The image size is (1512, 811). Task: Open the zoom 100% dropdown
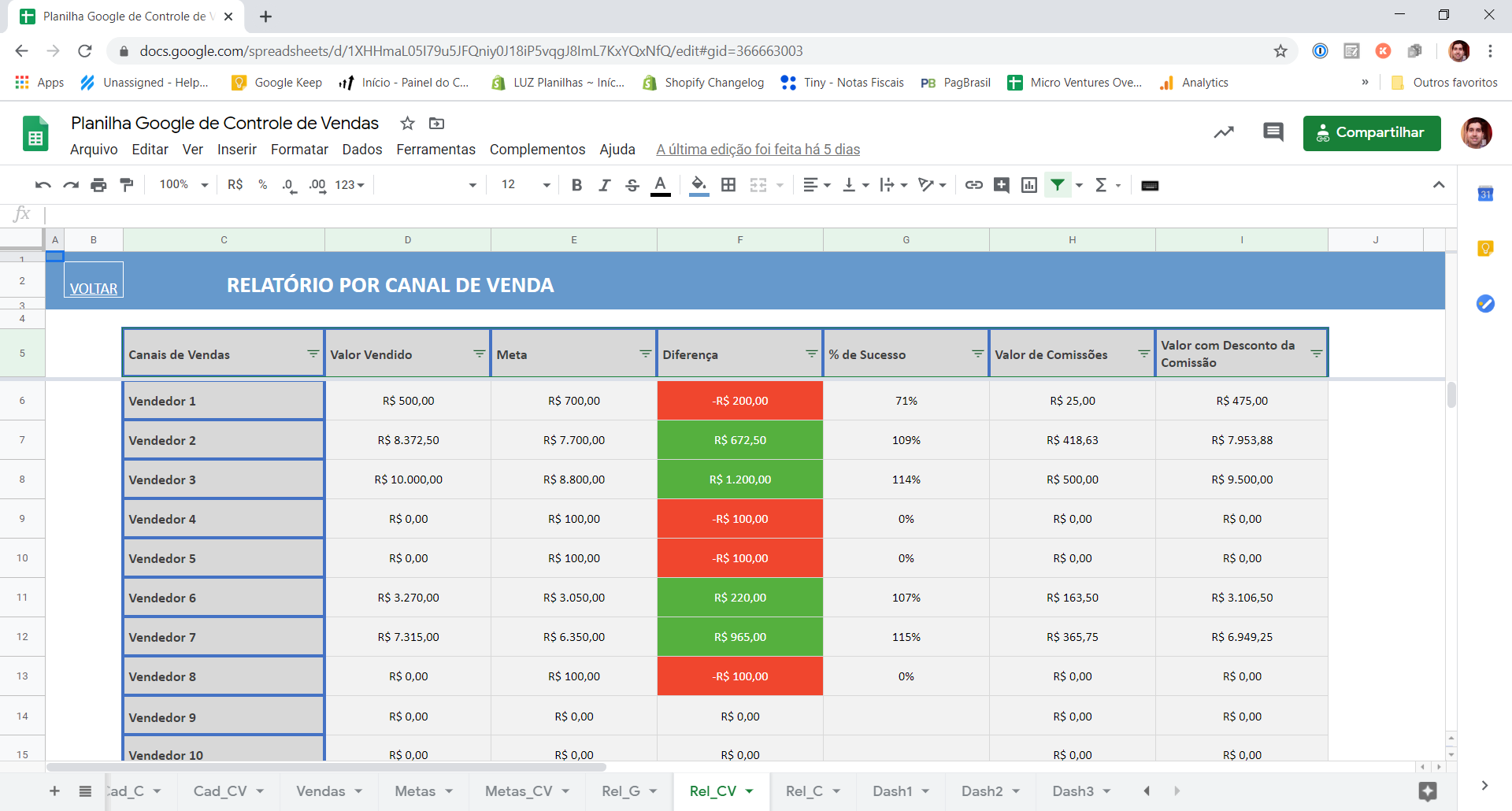coord(183,185)
